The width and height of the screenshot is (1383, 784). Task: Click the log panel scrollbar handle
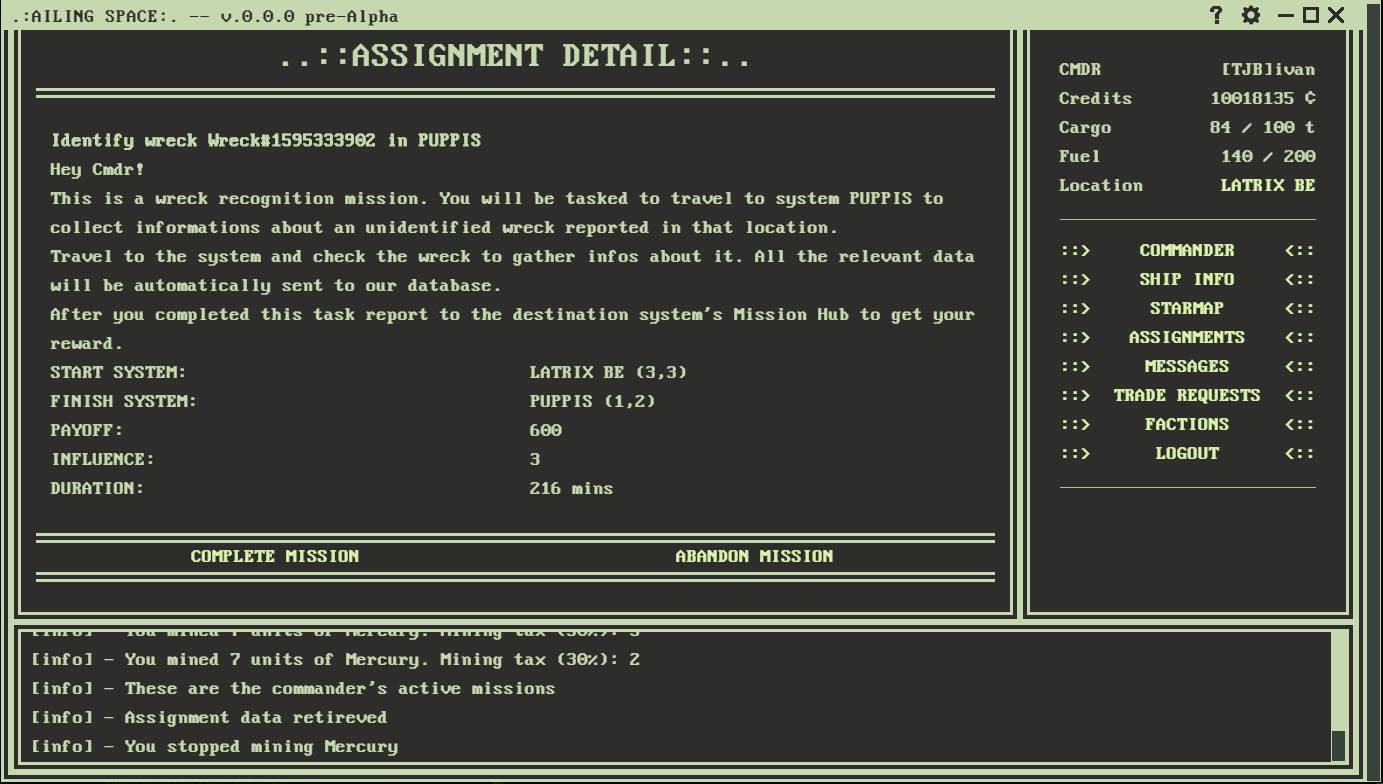pos(1339,745)
